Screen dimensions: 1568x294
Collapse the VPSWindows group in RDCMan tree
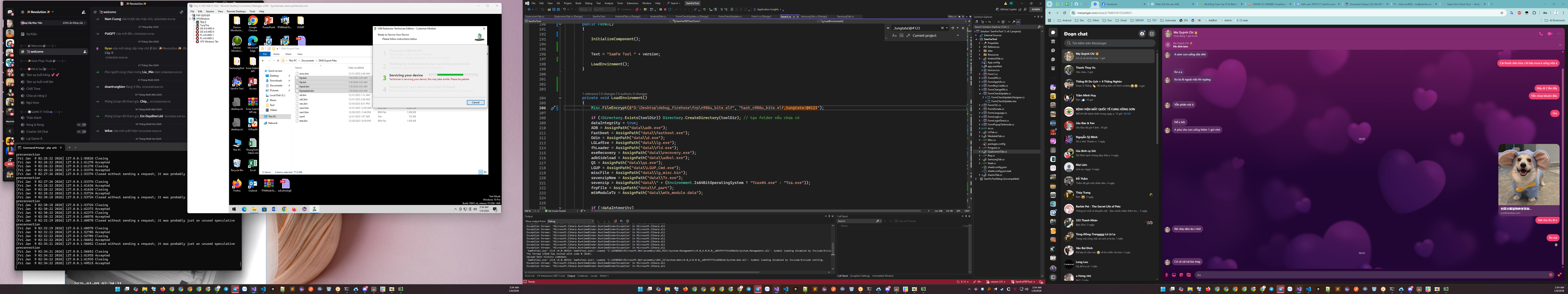(x=190, y=19)
